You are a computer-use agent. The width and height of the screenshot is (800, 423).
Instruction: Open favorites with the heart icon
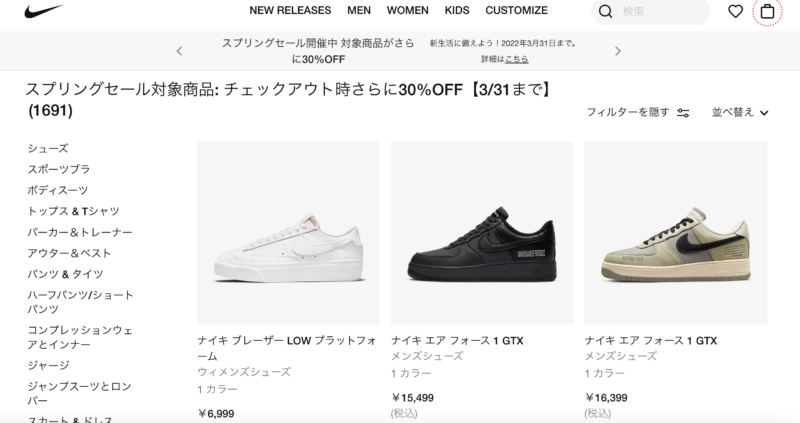(735, 11)
